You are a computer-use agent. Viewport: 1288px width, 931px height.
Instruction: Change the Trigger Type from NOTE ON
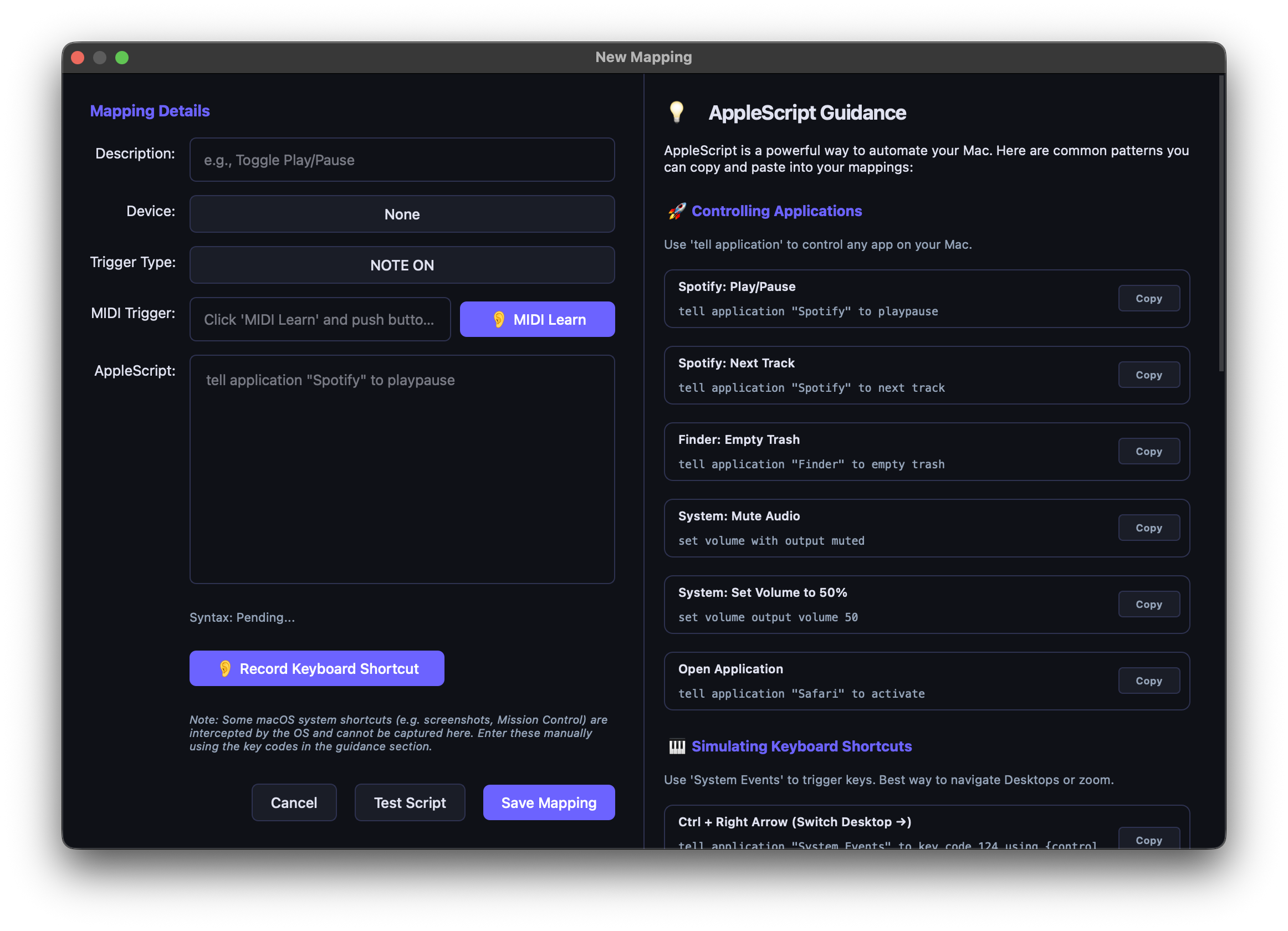point(402,264)
